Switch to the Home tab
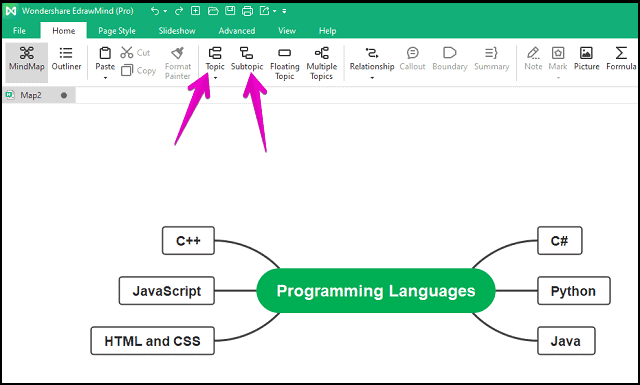 64,31
